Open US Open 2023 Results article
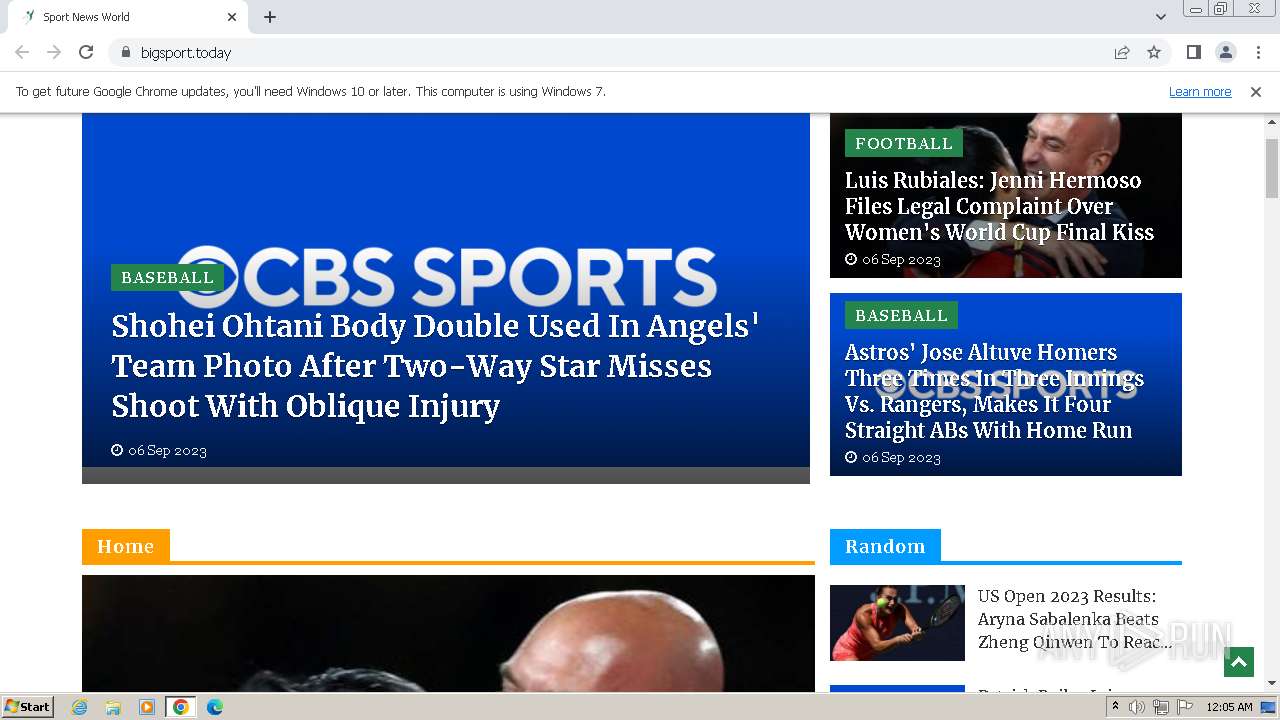 (x=1074, y=619)
